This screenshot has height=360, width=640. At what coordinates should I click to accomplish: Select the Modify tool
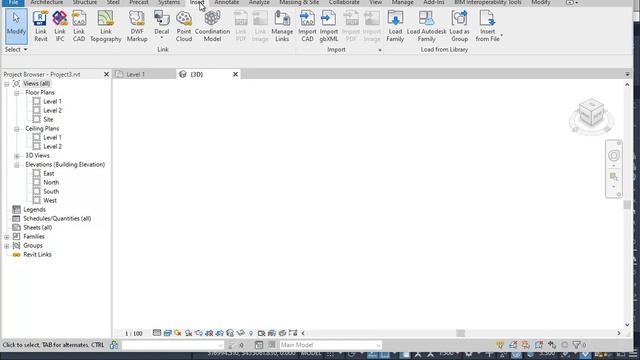(16, 27)
